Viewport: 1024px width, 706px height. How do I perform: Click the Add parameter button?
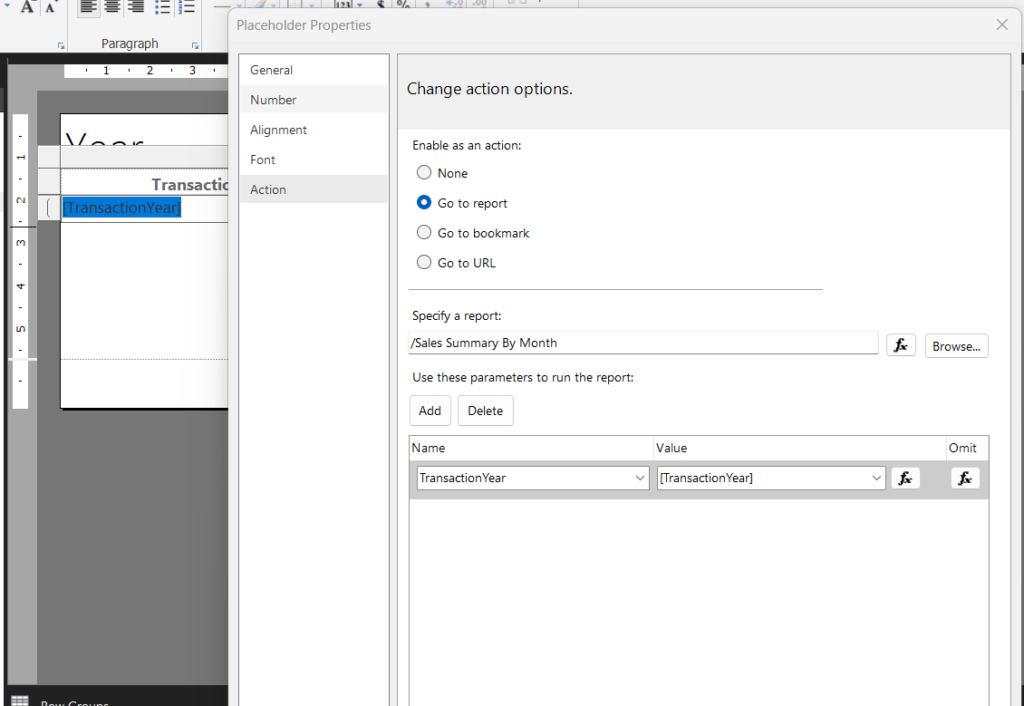430,411
